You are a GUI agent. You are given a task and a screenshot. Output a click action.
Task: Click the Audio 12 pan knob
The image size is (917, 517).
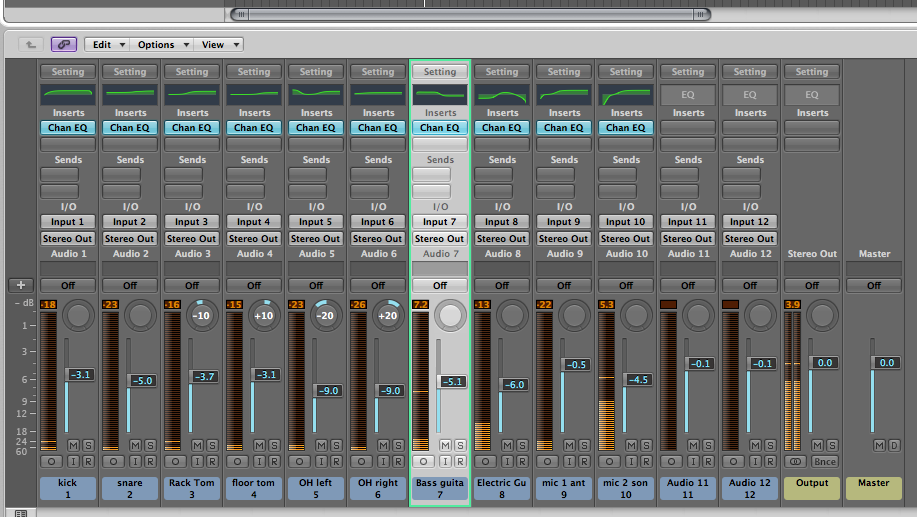[760, 315]
